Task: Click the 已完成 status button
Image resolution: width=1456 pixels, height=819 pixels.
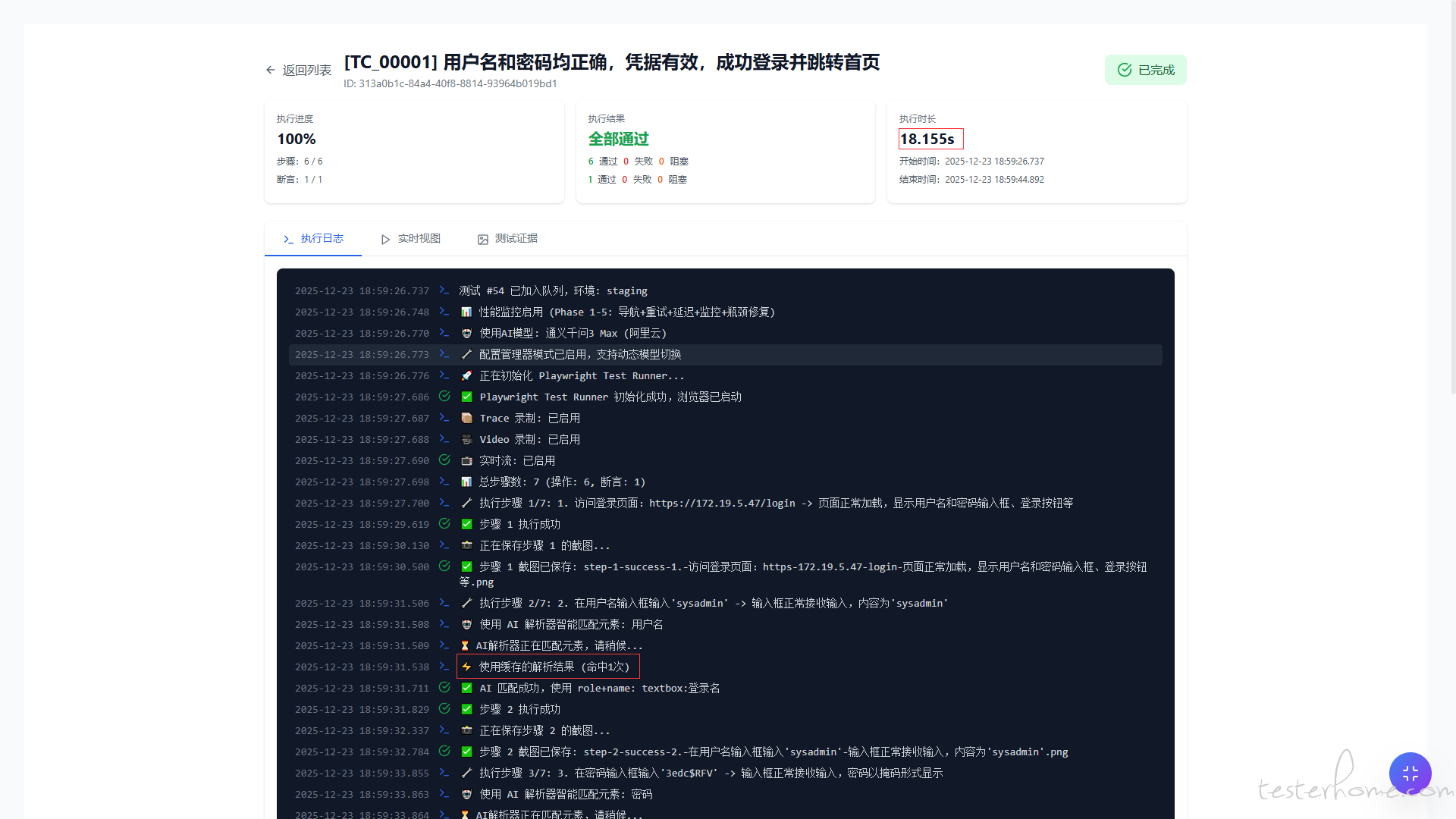Action: click(1145, 70)
